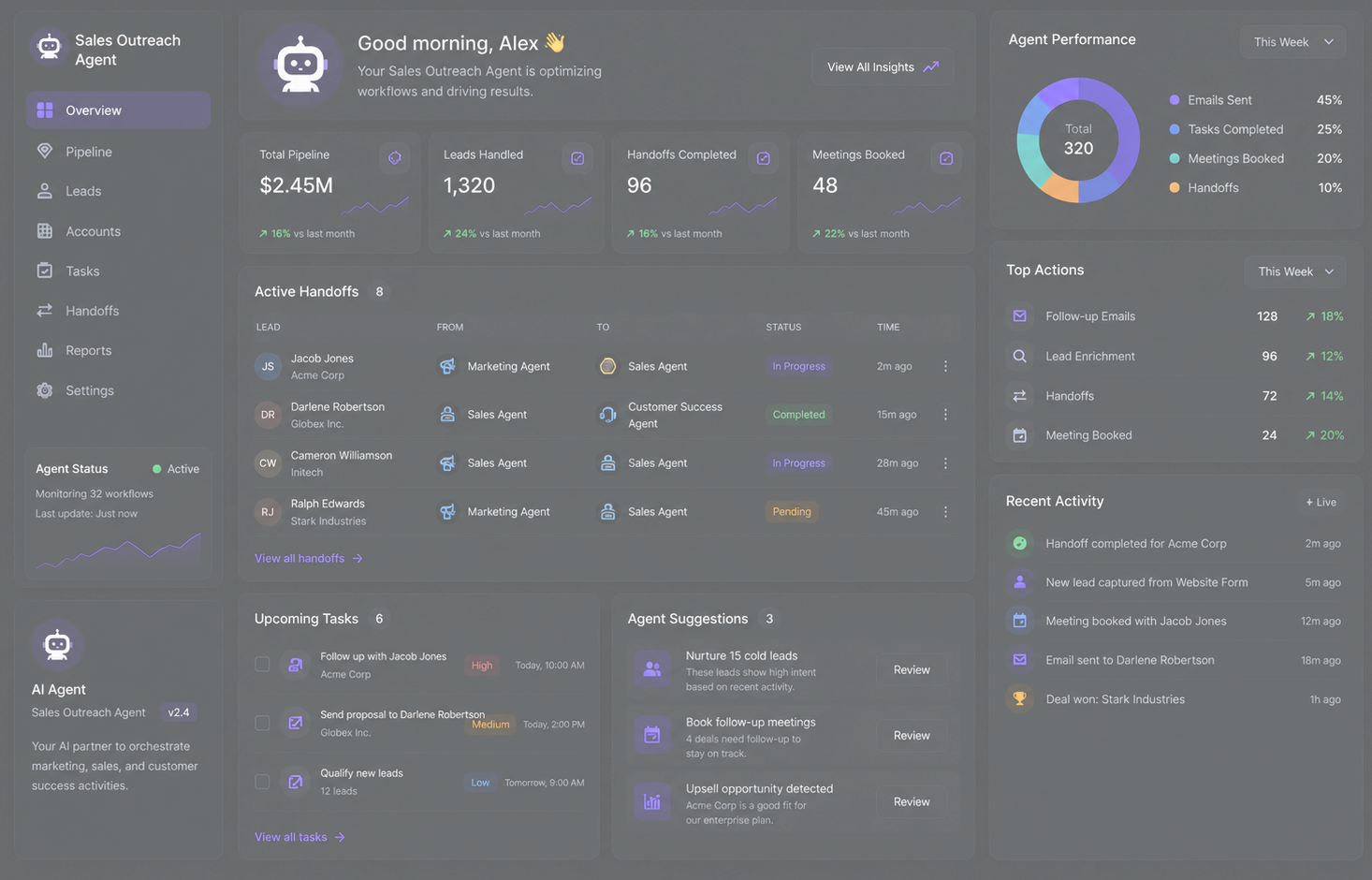1372x880 pixels.
Task: Click the Reports bar chart icon in sidebar
Action: [x=45, y=350]
